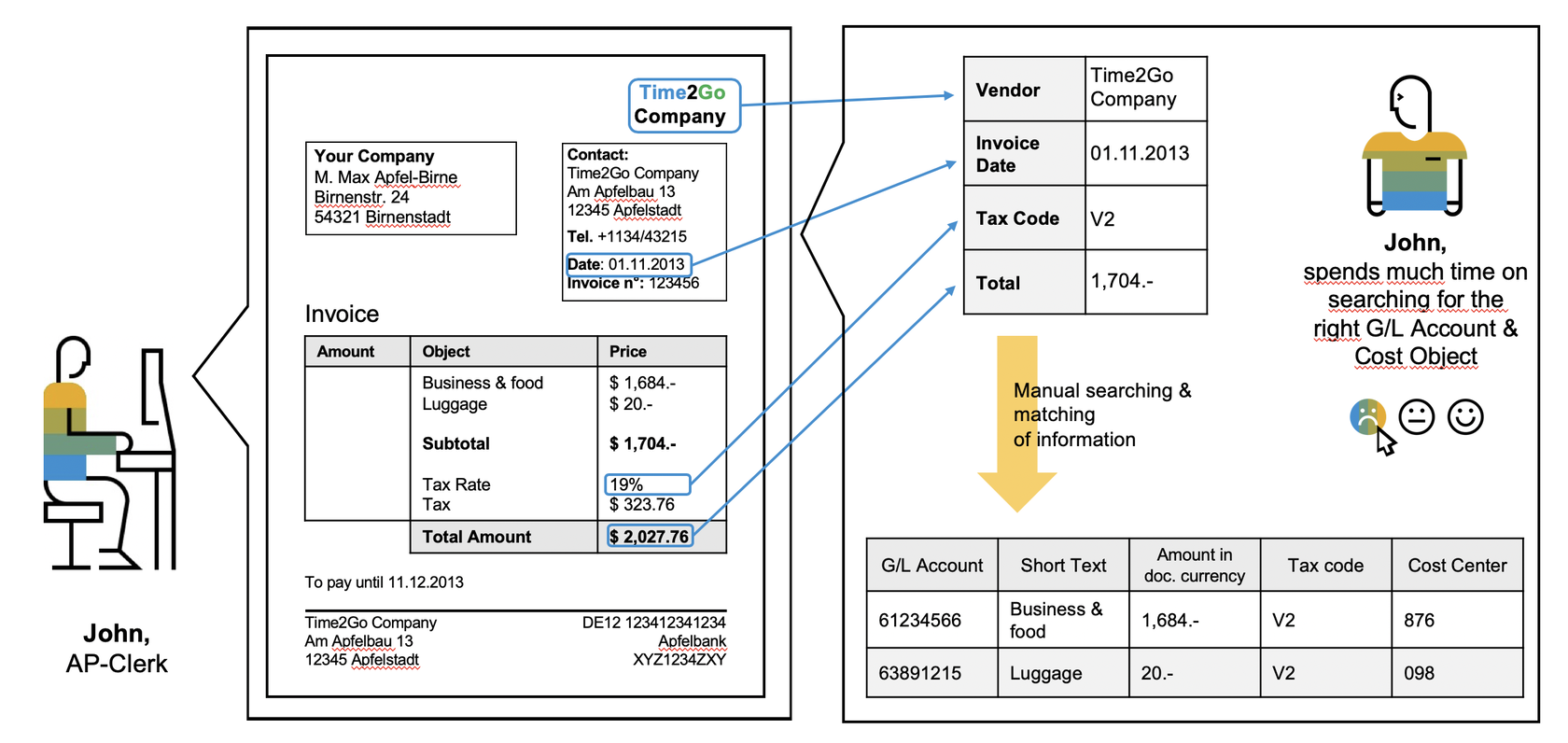This screenshot has height=743, width=1568.
Task: Click the Short Text column header
Action: click(1064, 565)
